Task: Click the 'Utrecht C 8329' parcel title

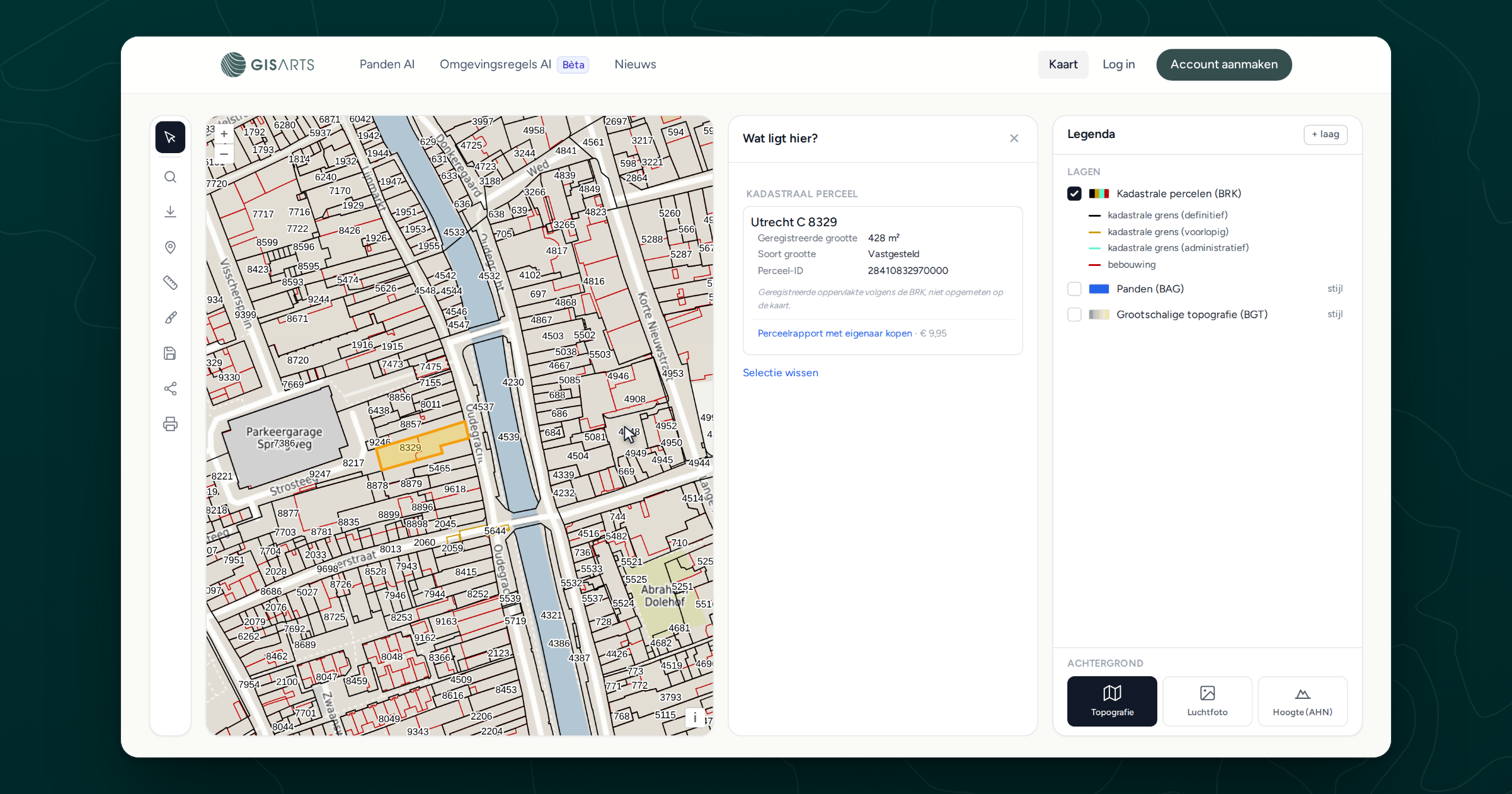Action: (x=793, y=222)
